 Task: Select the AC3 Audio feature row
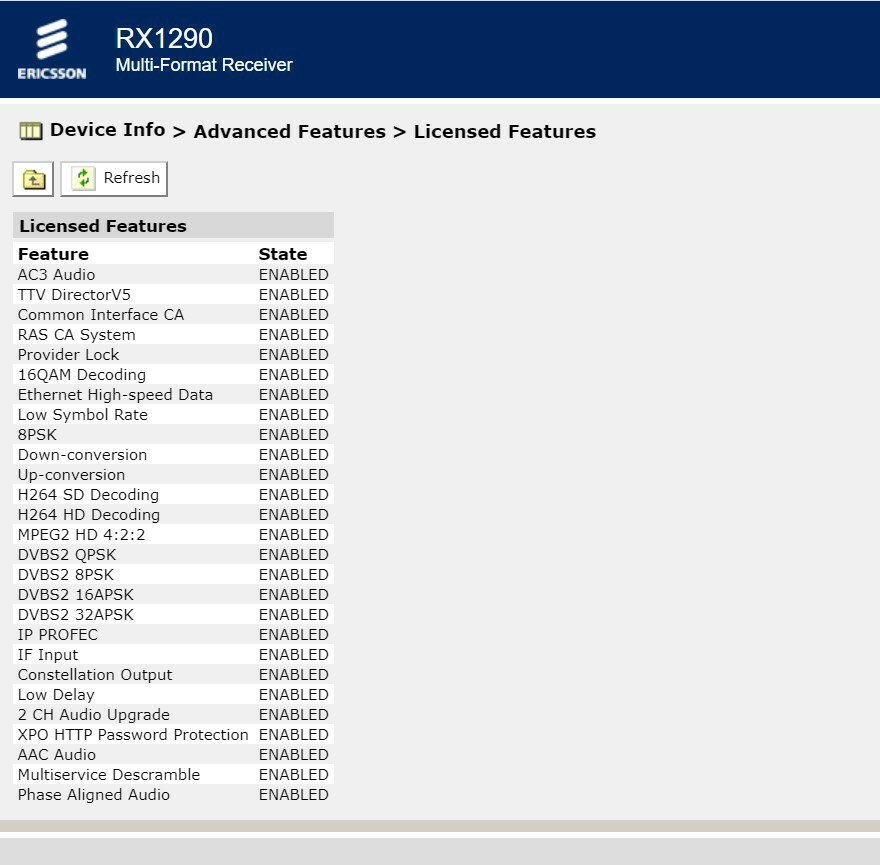click(57, 275)
